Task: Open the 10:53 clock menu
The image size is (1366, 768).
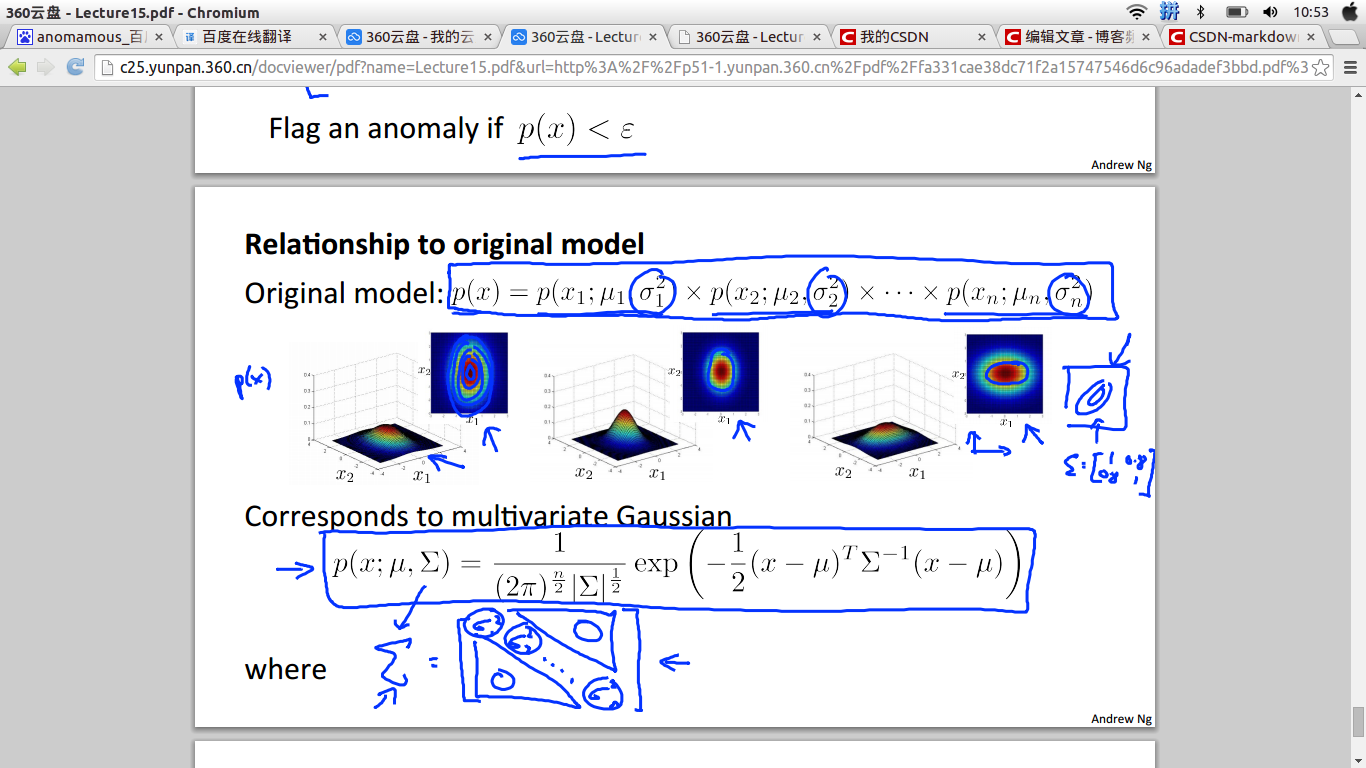Action: coord(1311,12)
